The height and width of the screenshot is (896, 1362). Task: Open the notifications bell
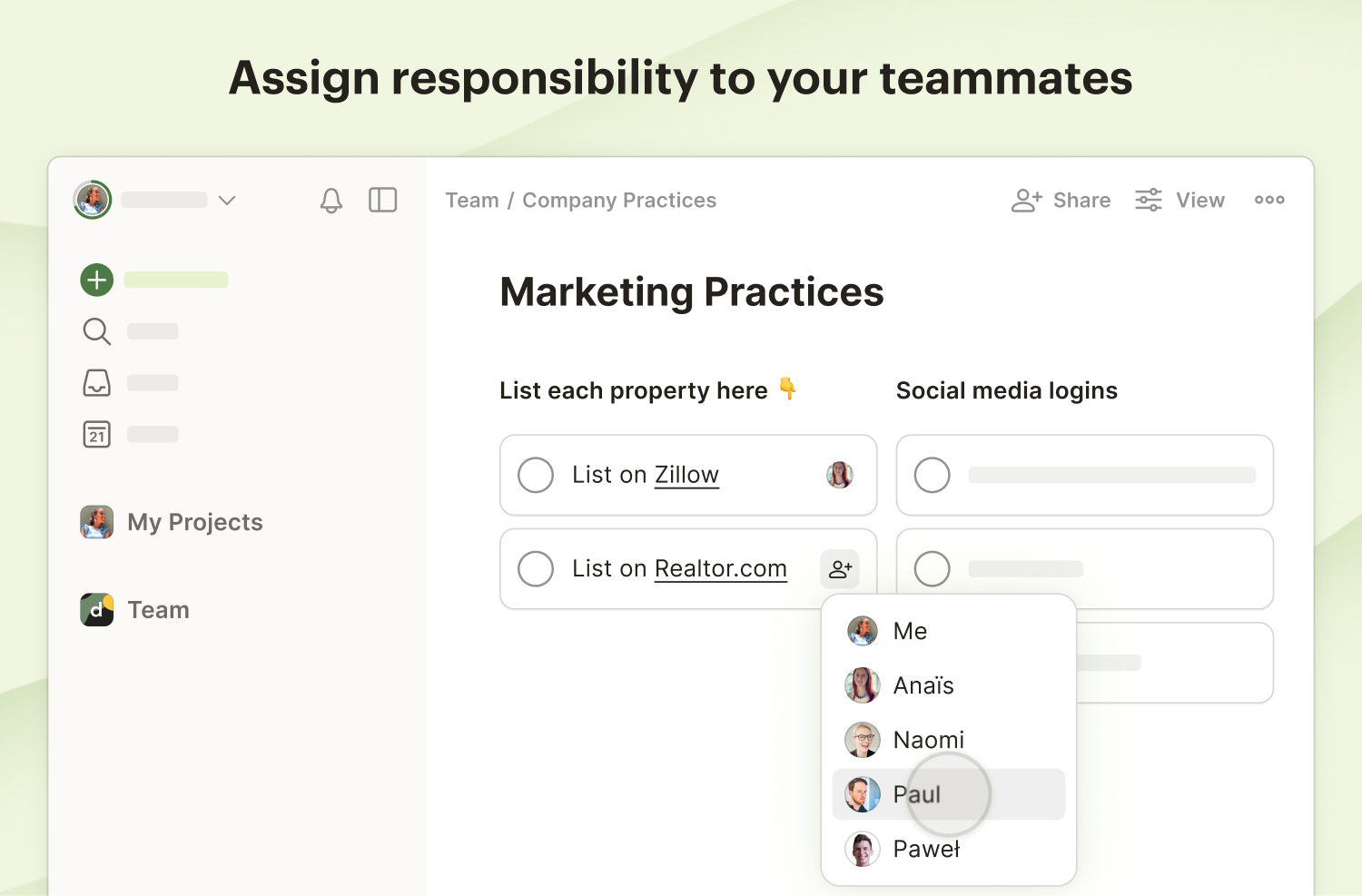click(331, 200)
